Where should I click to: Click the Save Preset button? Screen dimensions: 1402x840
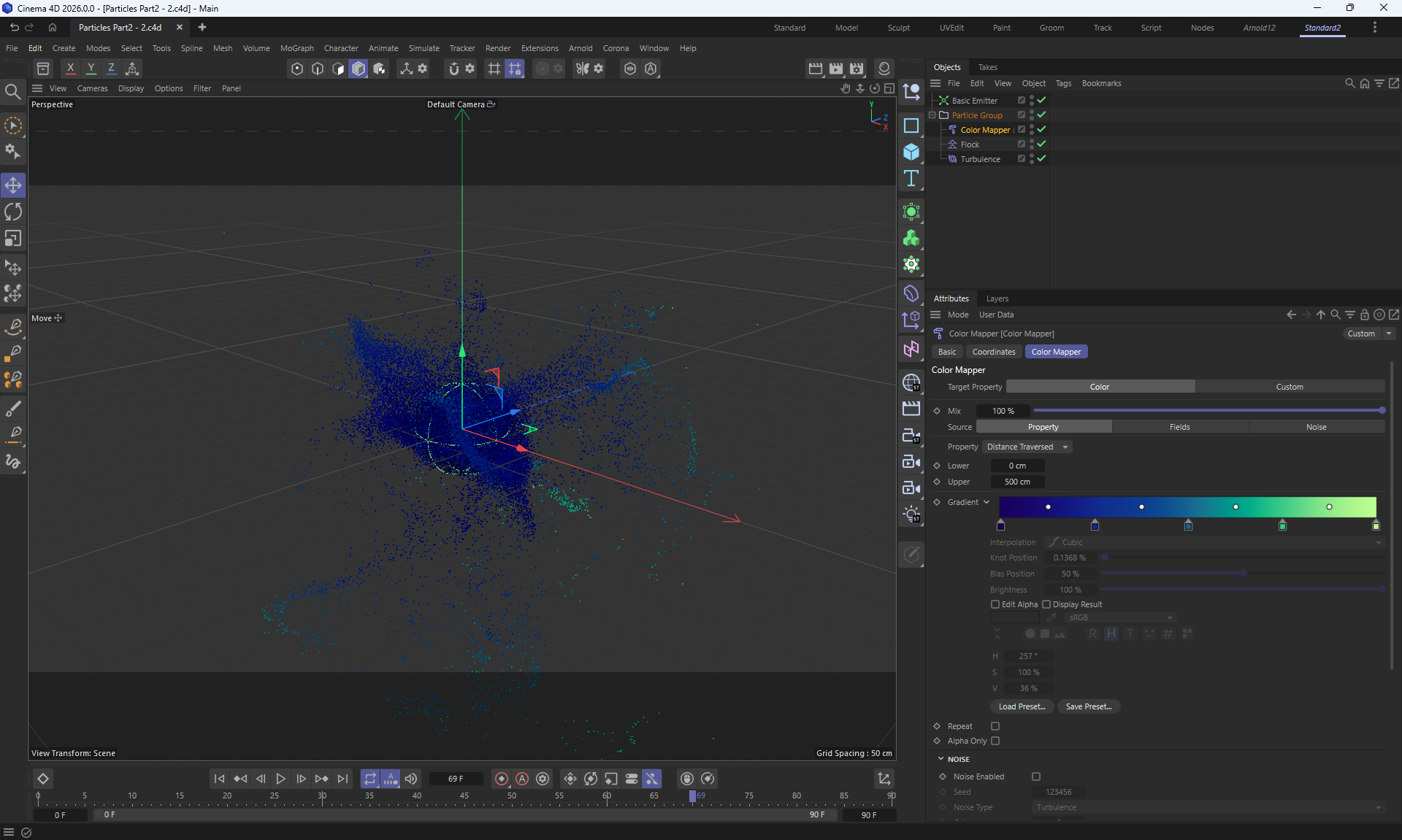click(x=1088, y=706)
